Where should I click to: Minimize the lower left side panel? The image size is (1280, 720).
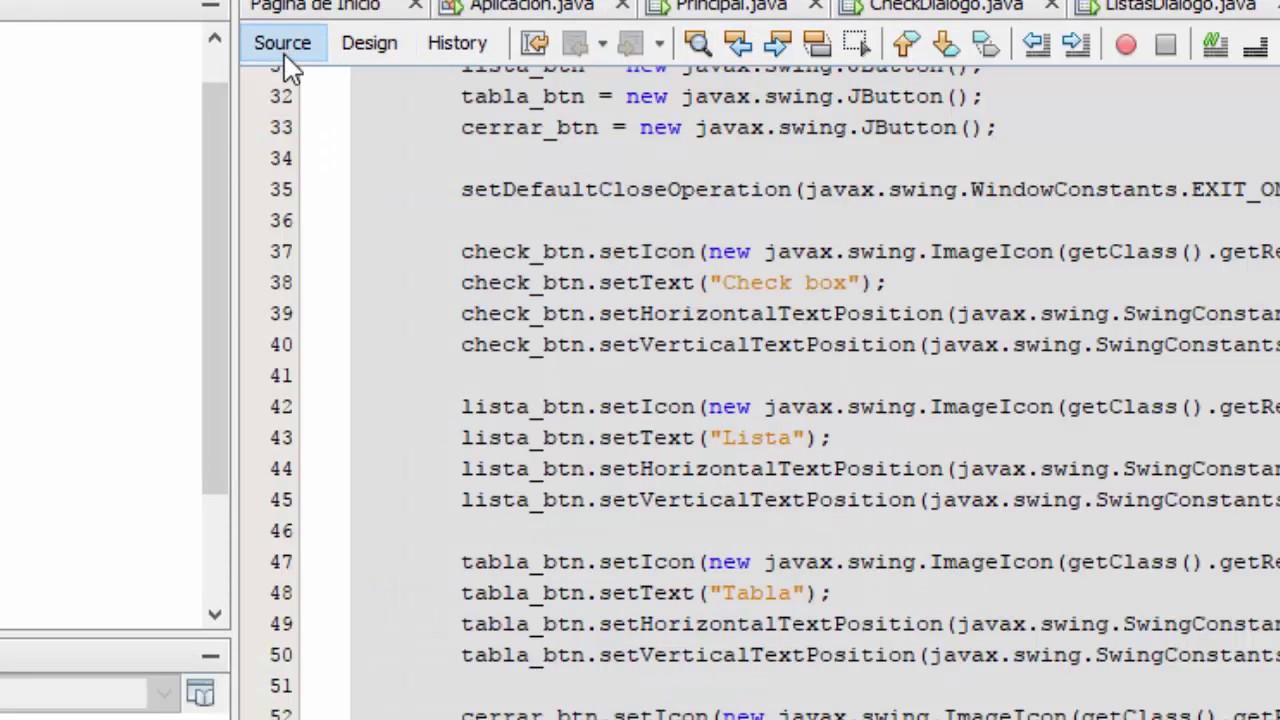[210, 656]
